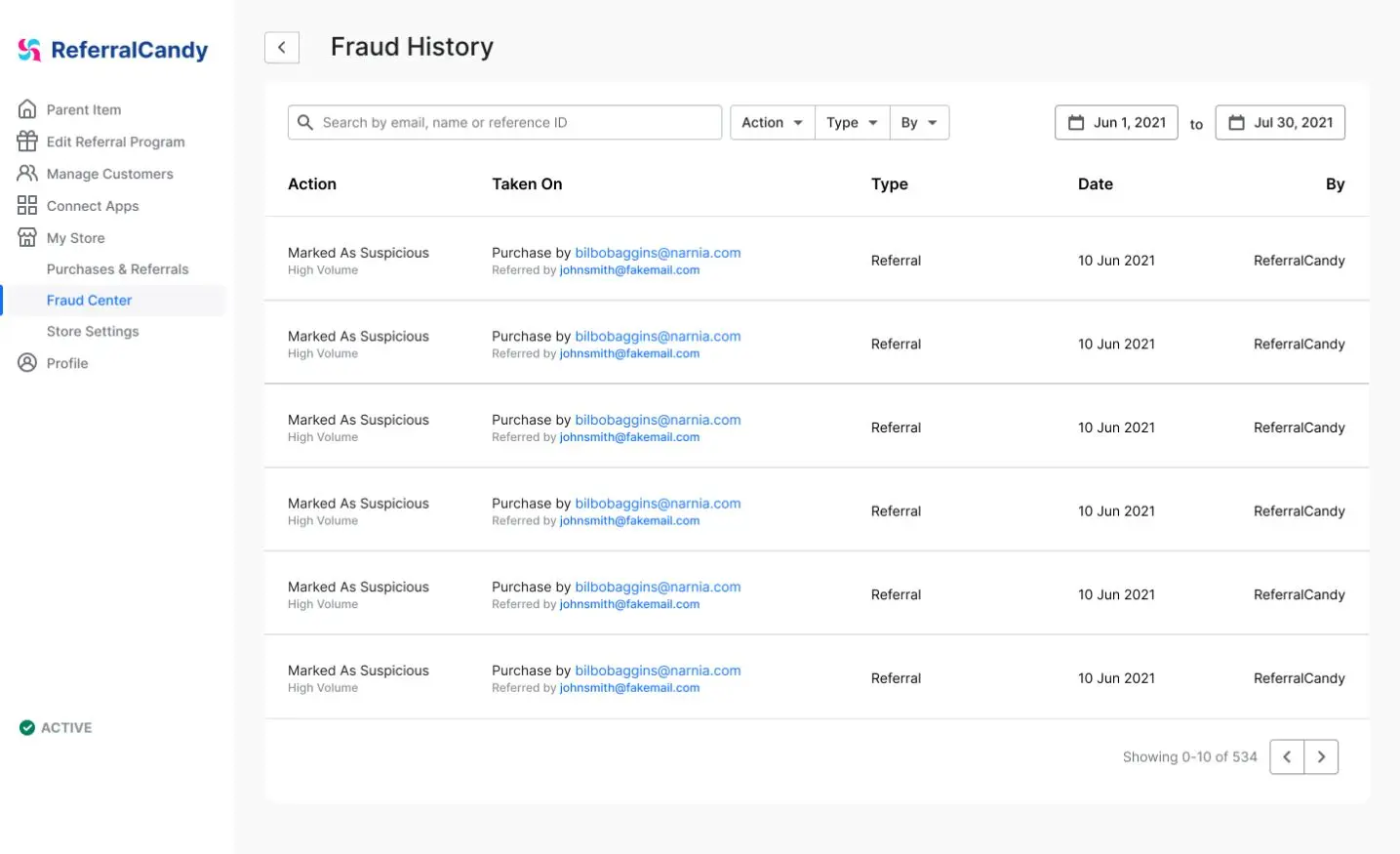Click the storefront icon beside My Store
This screenshot has height=854, width=1400.
(x=27, y=237)
